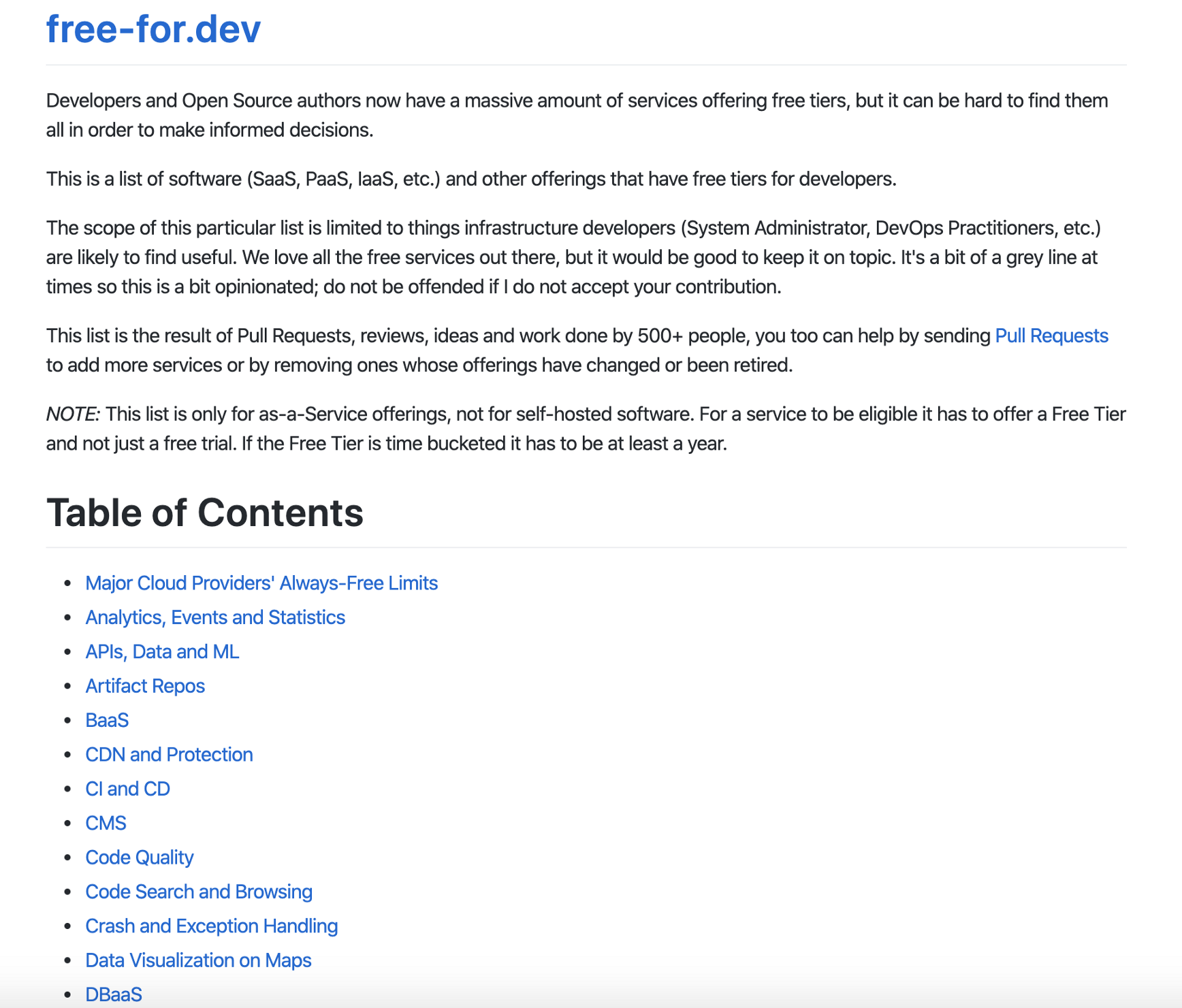This screenshot has height=1008, width=1182.
Task: Click the italic NOTE: text
Action: [x=73, y=414]
